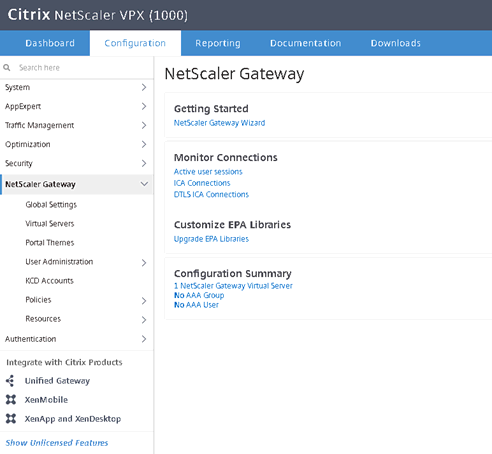Expand the User Administration submenu arrow
The height and width of the screenshot is (454, 492).
pos(144,263)
